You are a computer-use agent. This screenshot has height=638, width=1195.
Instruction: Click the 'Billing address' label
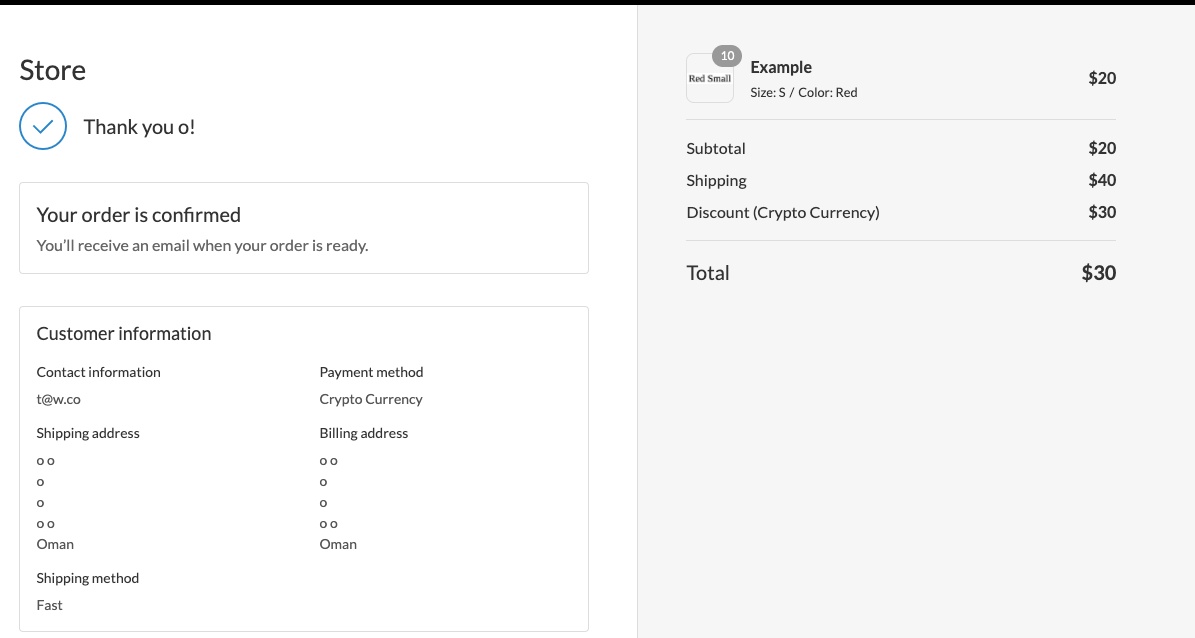(x=364, y=433)
